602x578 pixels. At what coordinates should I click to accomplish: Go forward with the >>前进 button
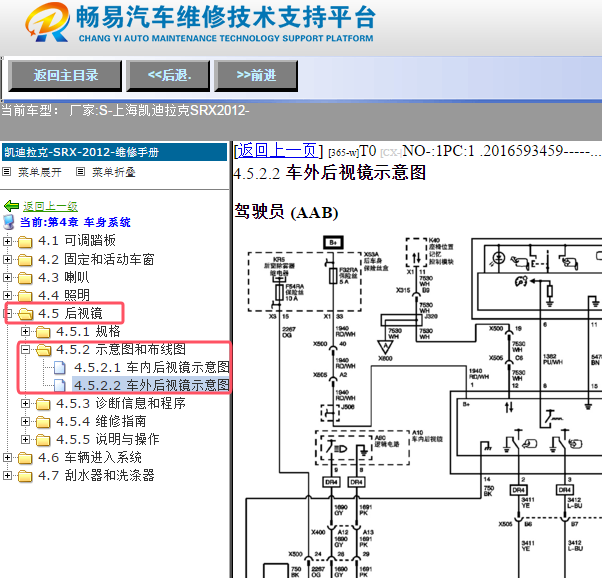click(x=256, y=76)
